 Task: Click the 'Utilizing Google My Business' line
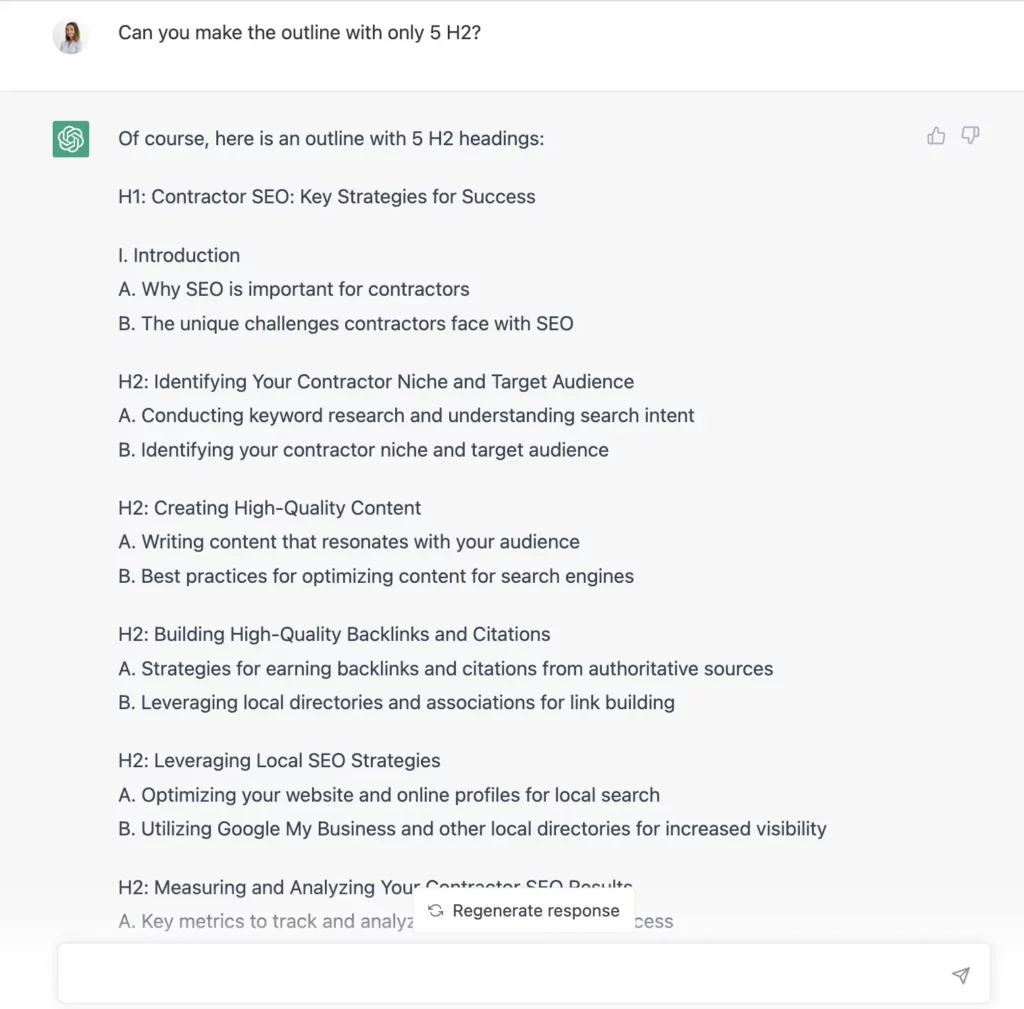click(x=472, y=829)
